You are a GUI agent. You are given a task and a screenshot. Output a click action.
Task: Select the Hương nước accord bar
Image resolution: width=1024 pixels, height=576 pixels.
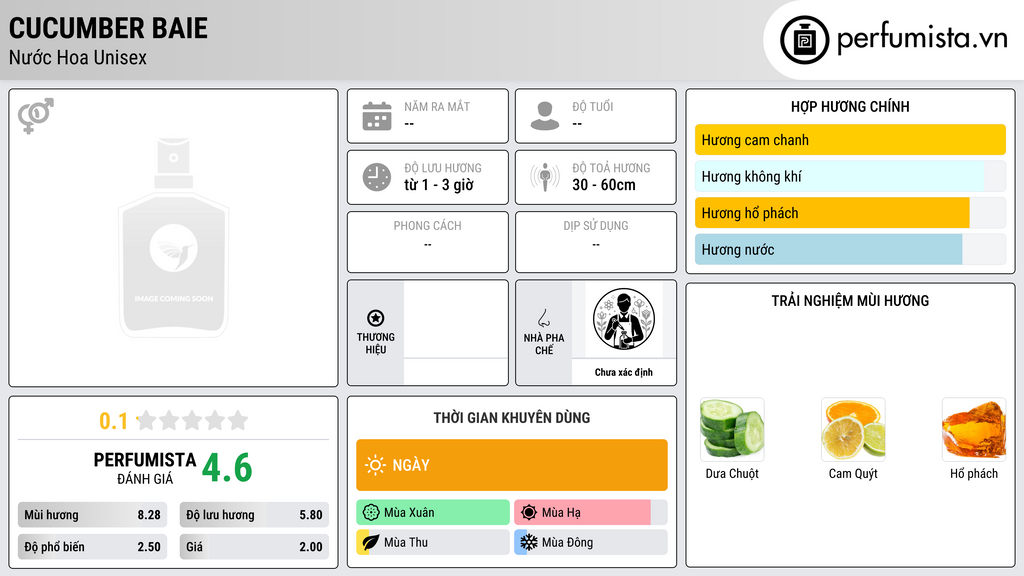[850, 249]
